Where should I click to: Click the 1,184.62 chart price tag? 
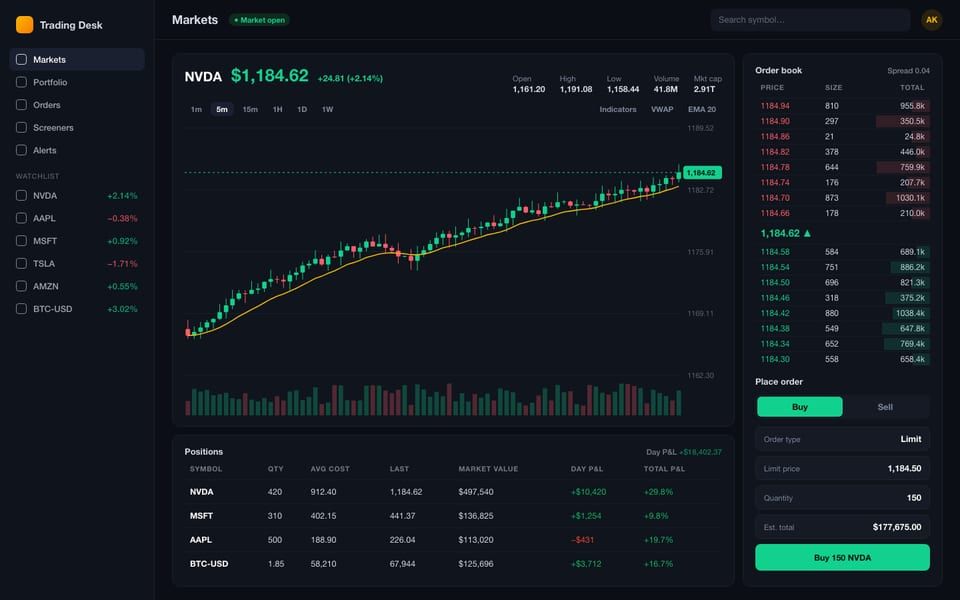point(702,173)
